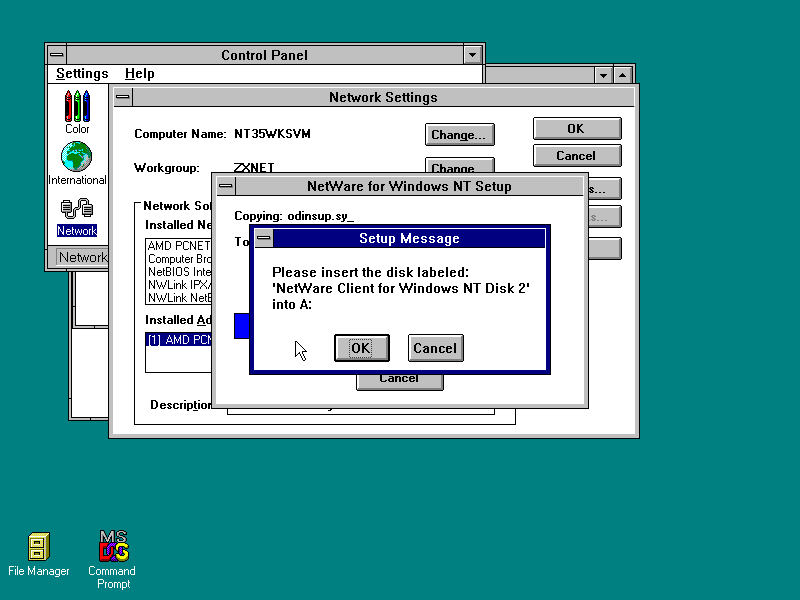
Task: Click Cancel in Network Settings window
Action: tap(577, 156)
